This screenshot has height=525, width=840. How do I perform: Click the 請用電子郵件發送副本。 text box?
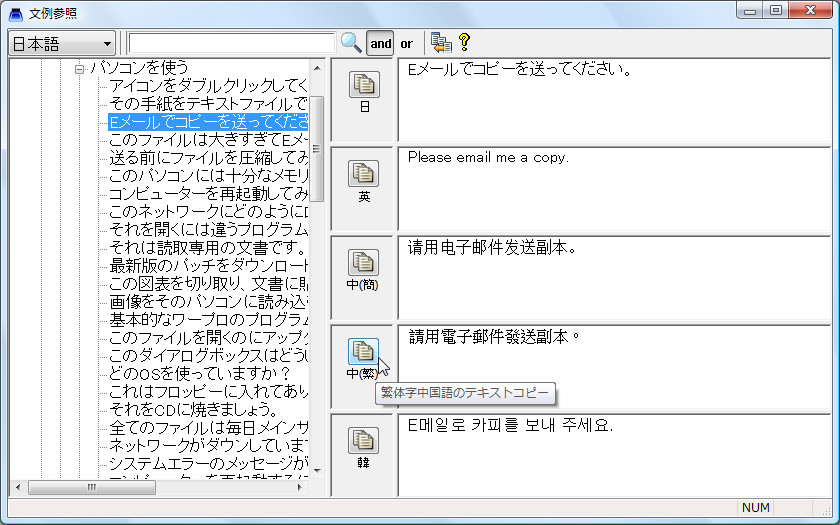pyautogui.click(x=614, y=366)
